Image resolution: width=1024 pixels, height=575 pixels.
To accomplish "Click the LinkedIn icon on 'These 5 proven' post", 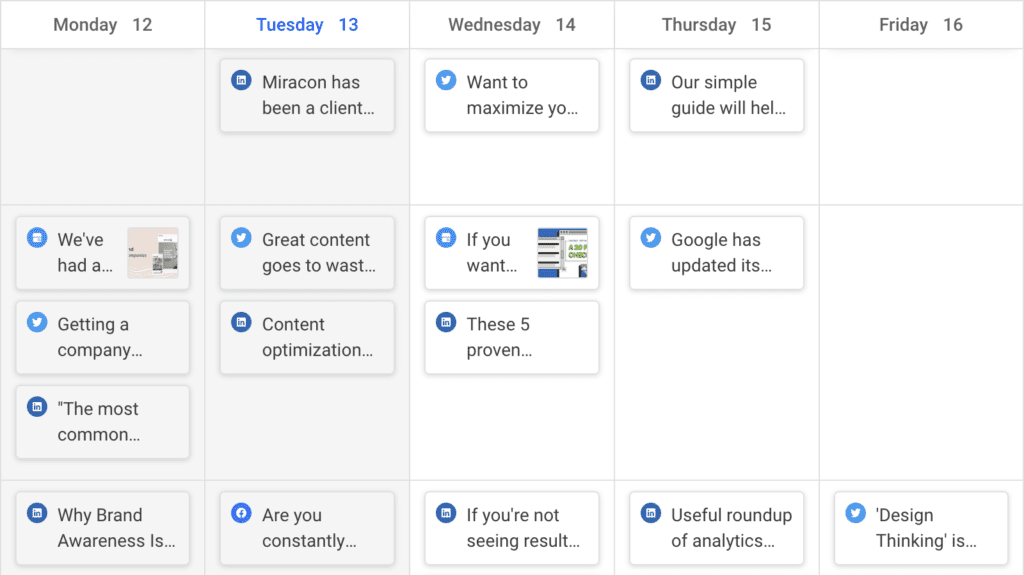I will 446,322.
